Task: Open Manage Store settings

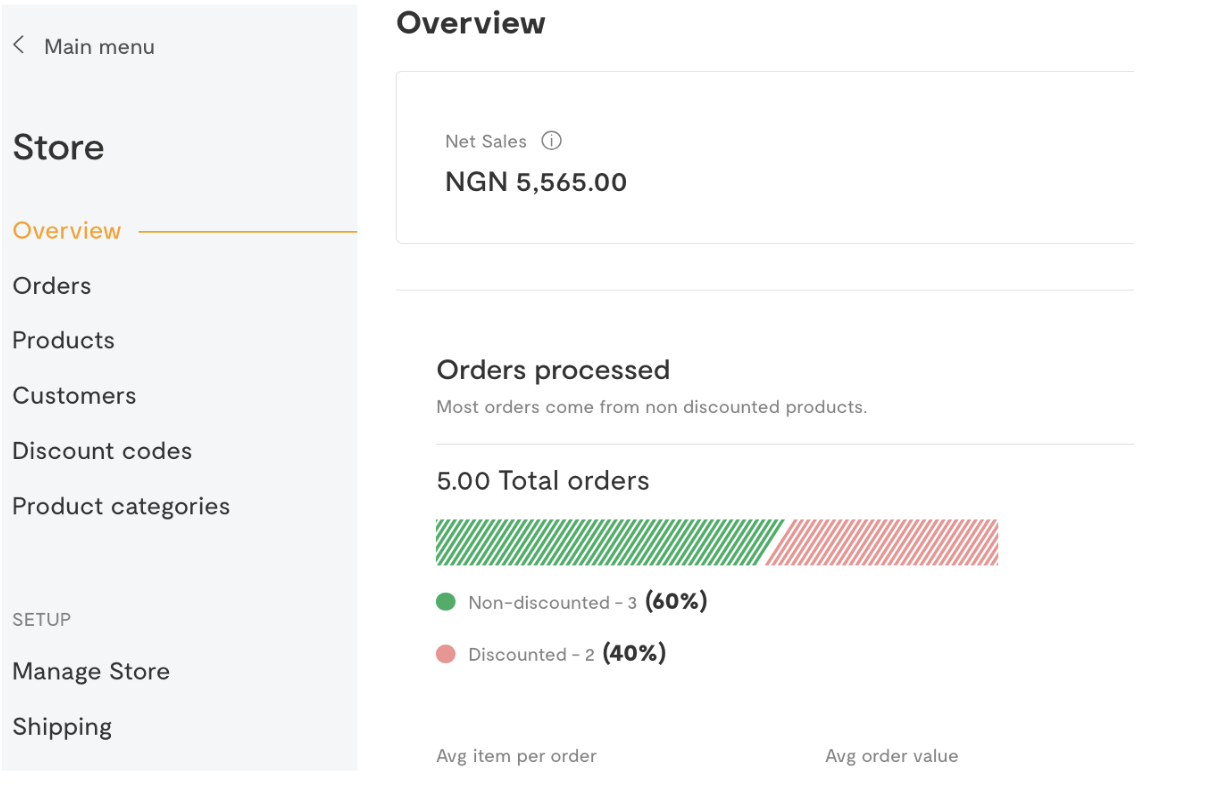Action: (91, 671)
